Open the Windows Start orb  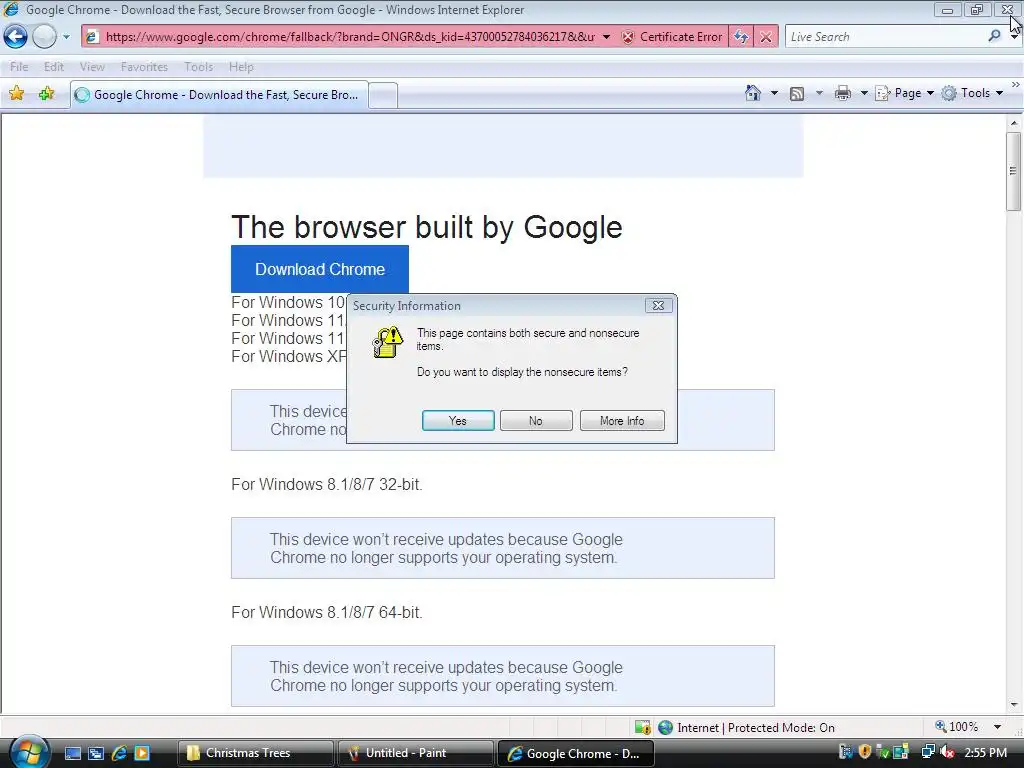[x=29, y=752]
